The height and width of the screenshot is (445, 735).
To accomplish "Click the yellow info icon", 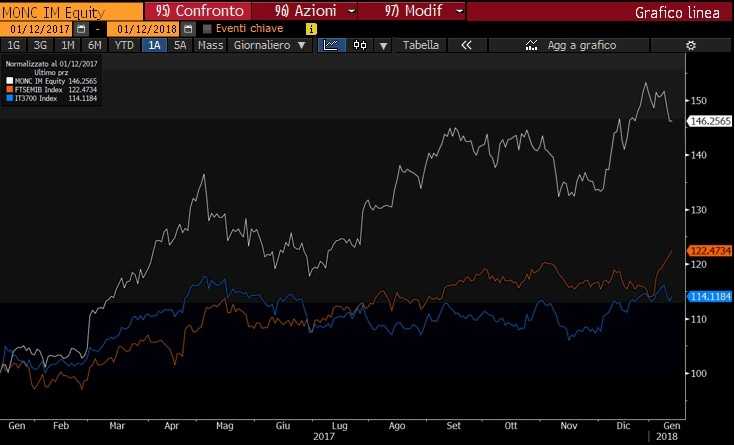I will [x=311, y=29].
